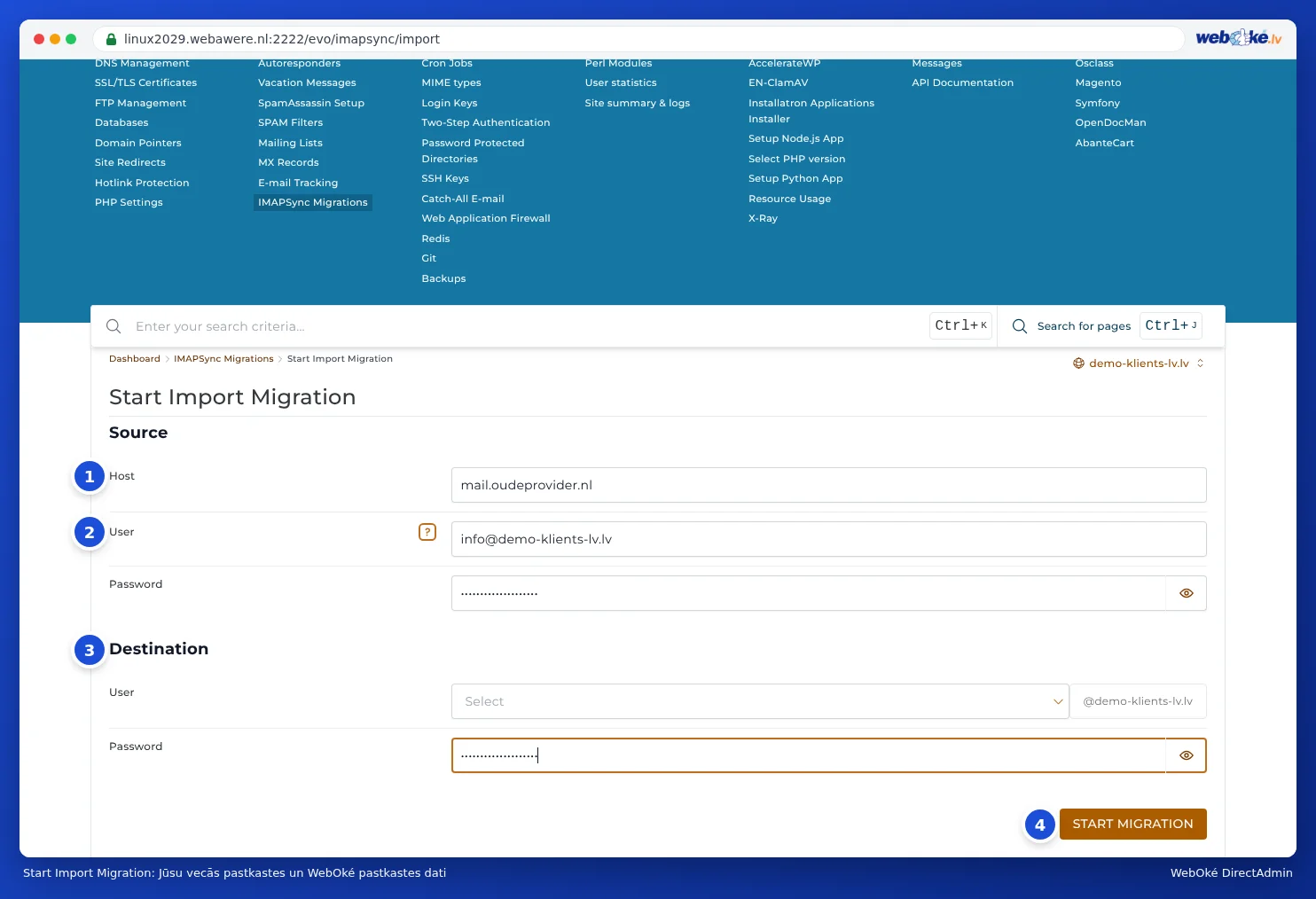Open Resource Usage menu entry
1316x899 pixels.
(x=789, y=199)
